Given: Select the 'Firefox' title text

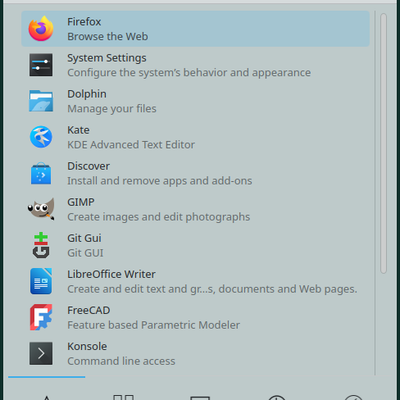Looking at the screenshot, I should (x=84, y=22).
